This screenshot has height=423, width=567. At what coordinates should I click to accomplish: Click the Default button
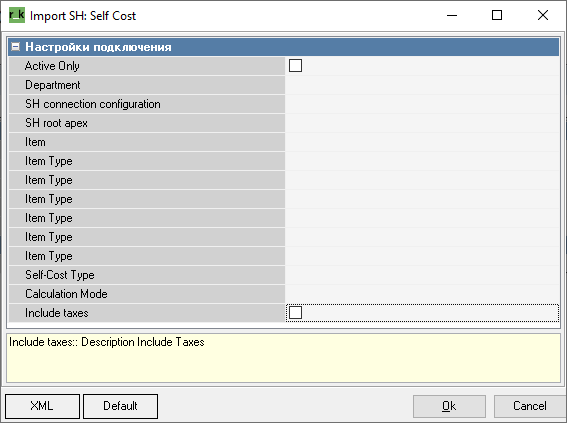(120, 406)
